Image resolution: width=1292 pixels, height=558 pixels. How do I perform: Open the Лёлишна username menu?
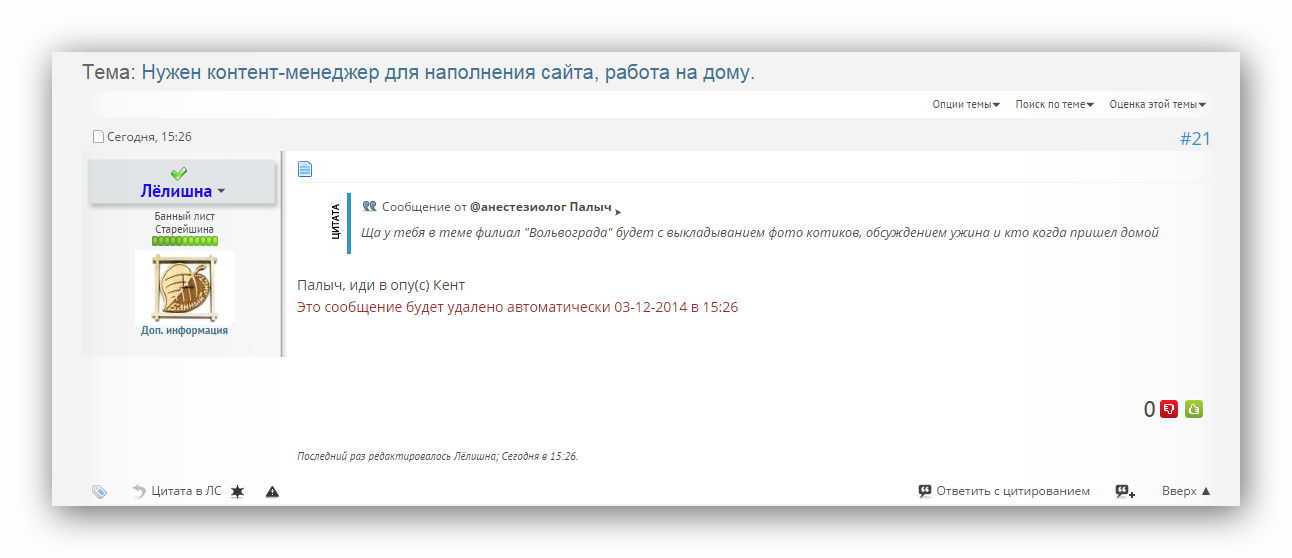(x=182, y=190)
